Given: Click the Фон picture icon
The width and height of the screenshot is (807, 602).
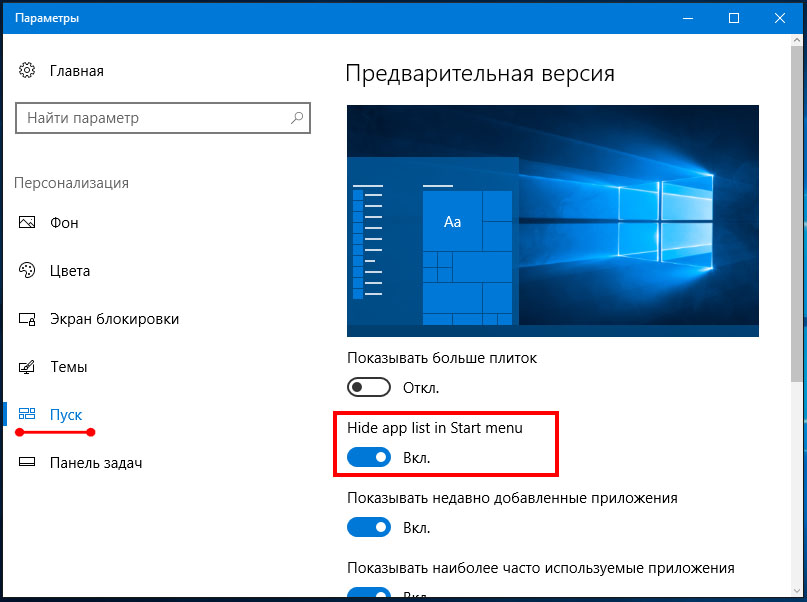Looking at the screenshot, I should tap(27, 222).
